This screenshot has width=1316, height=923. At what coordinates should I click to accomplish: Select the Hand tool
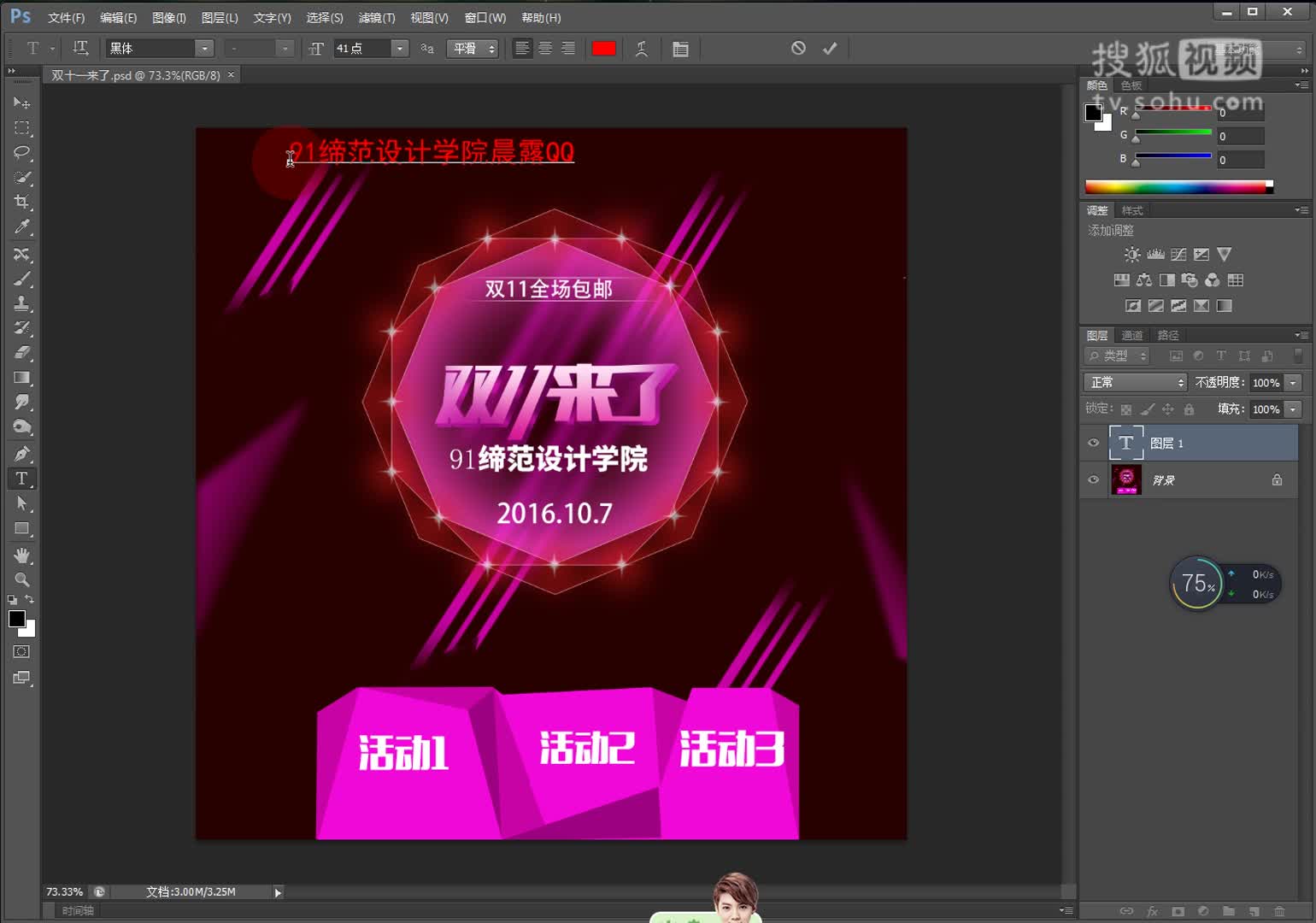[x=21, y=556]
